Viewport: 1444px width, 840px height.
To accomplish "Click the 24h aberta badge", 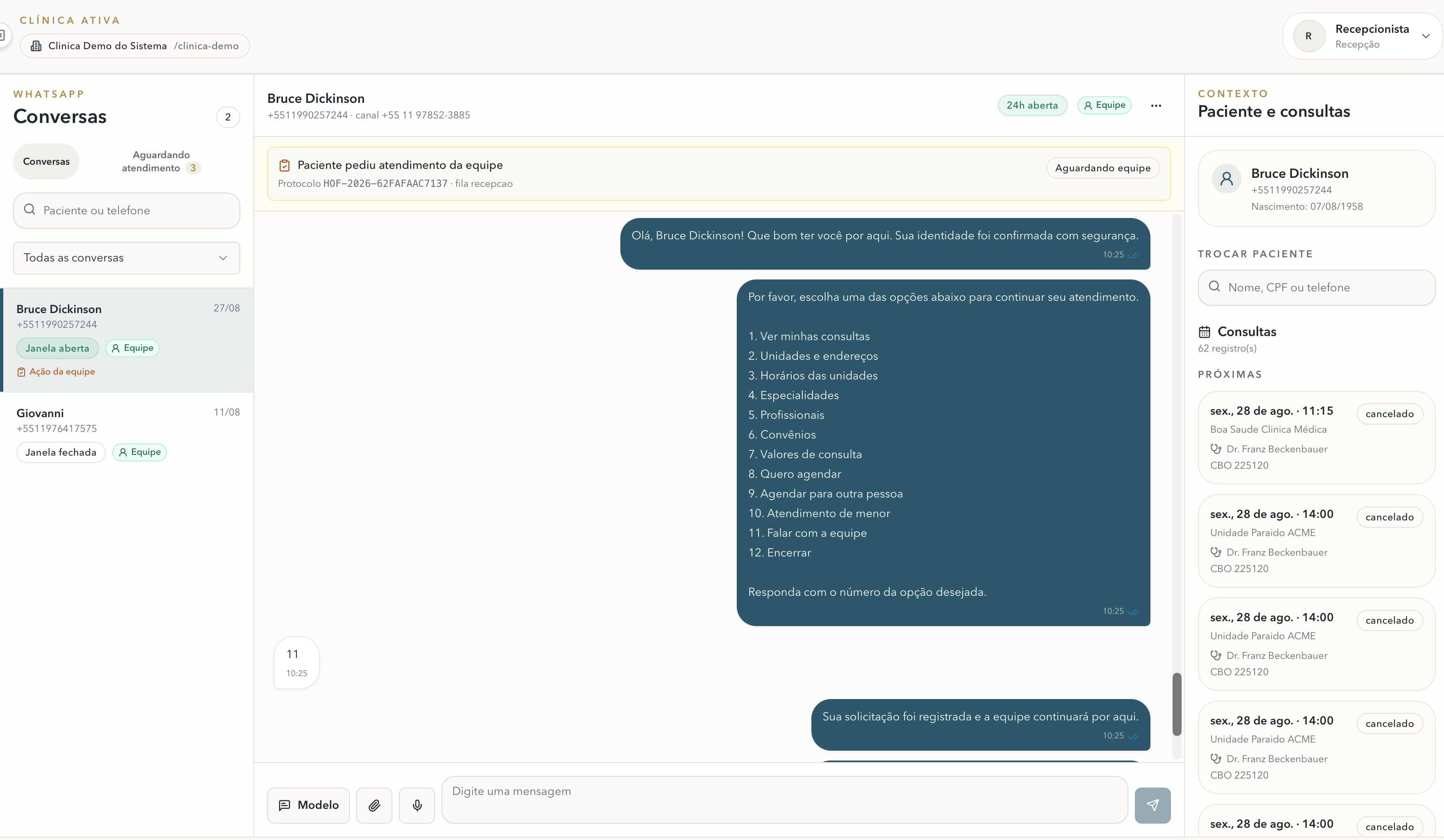I will point(1032,105).
